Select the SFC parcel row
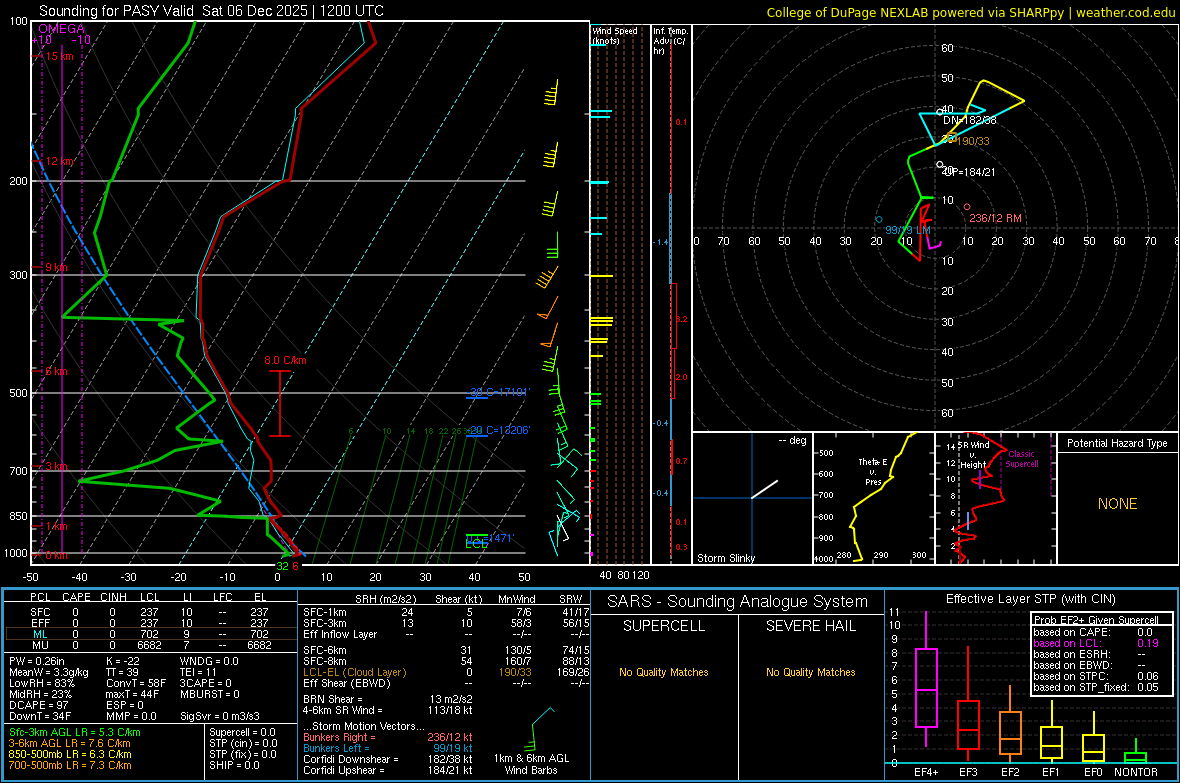Viewport: 1180px width, 783px height. [x=151, y=612]
